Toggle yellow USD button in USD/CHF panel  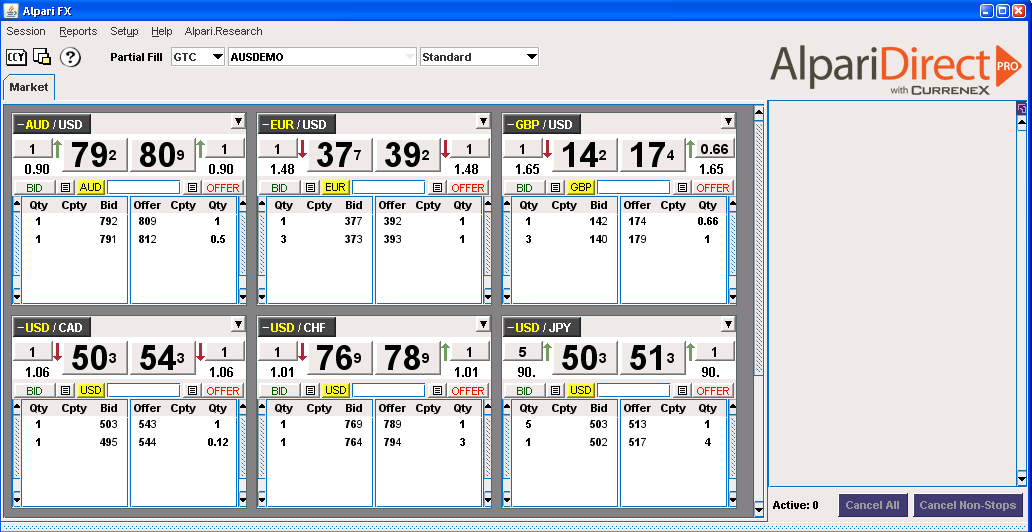click(x=335, y=390)
